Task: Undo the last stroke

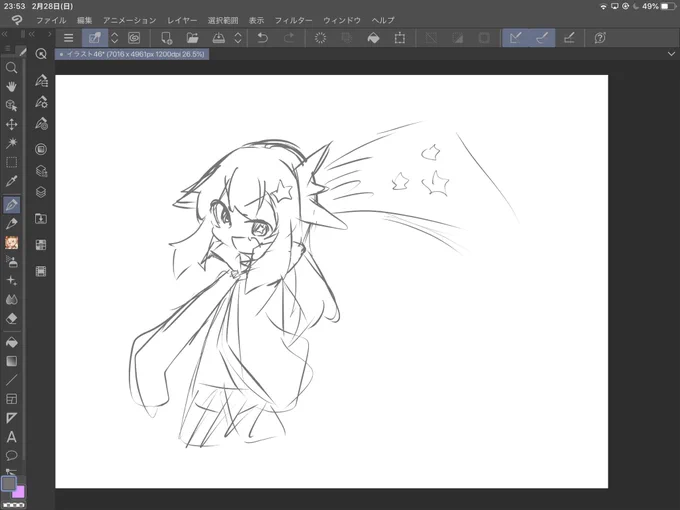Action: tap(262, 38)
